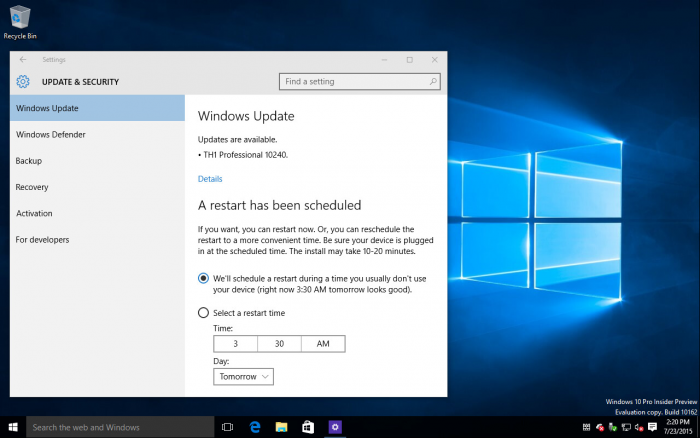Click the Safely Remove Hardware tray icon

point(612,427)
